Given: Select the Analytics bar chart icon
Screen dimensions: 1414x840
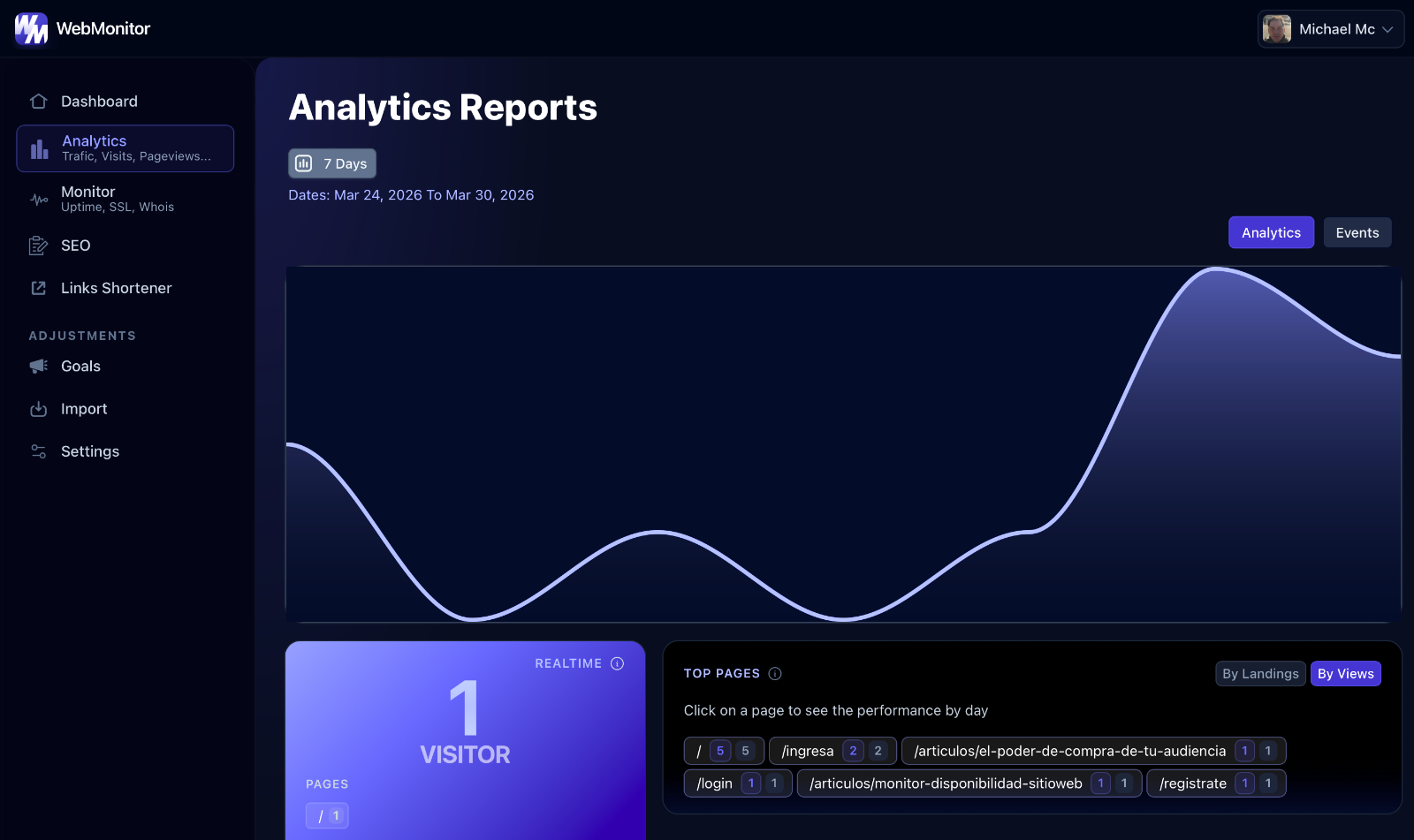Looking at the screenshot, I should click(39, 148).
